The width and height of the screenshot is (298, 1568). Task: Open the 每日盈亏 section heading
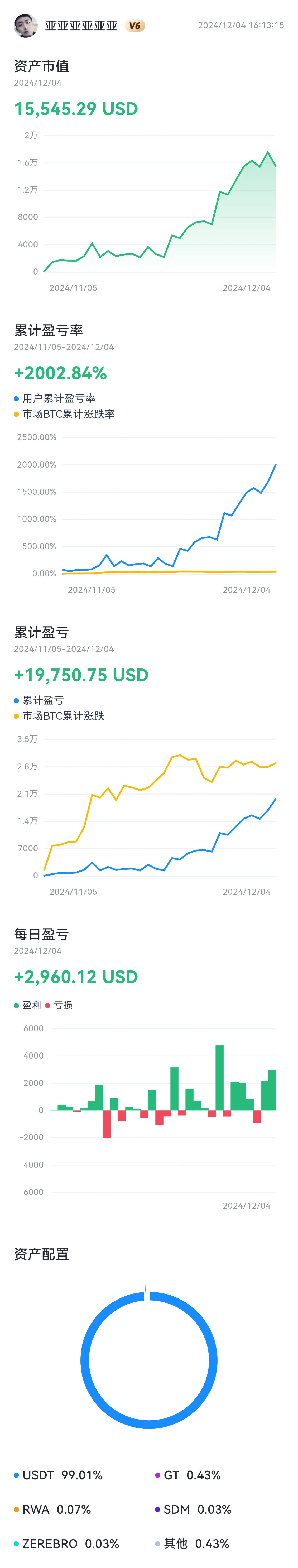click(41, 934)
